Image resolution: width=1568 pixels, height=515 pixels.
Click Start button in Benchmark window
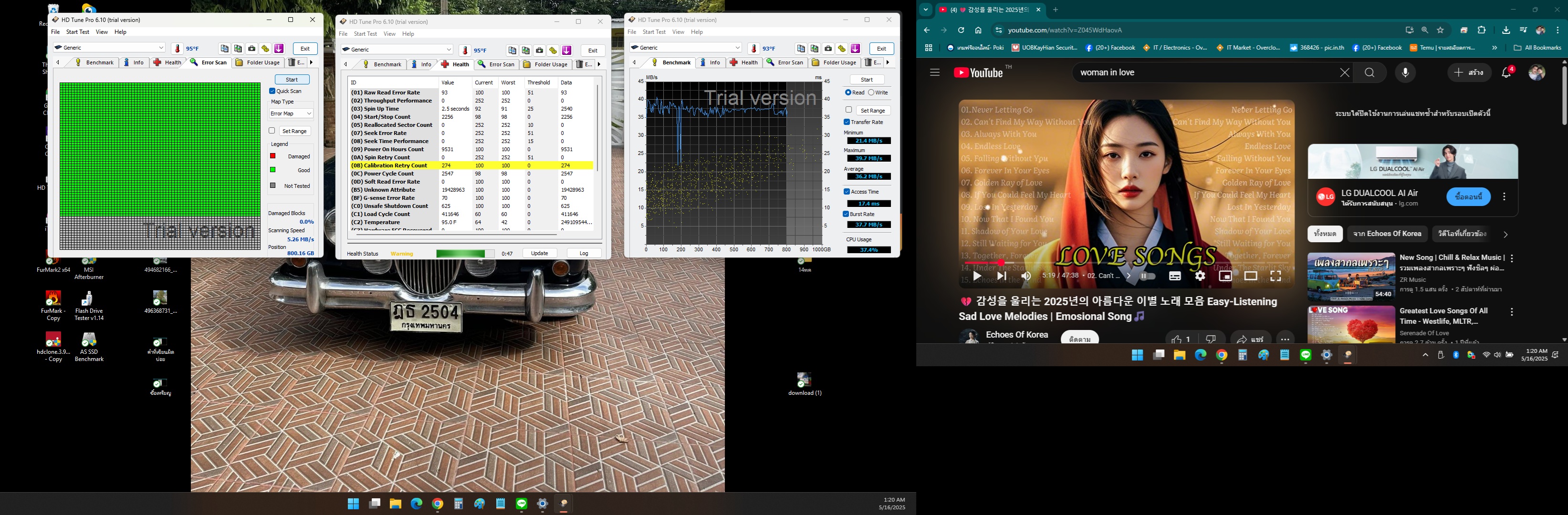pos(867,80)
